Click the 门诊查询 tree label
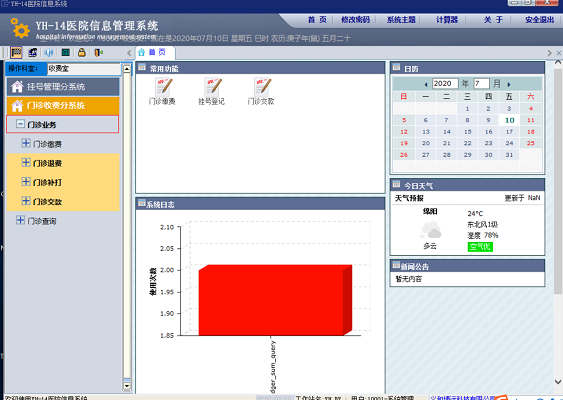Viewport: 563px width, 400px height. click(42, 221)
